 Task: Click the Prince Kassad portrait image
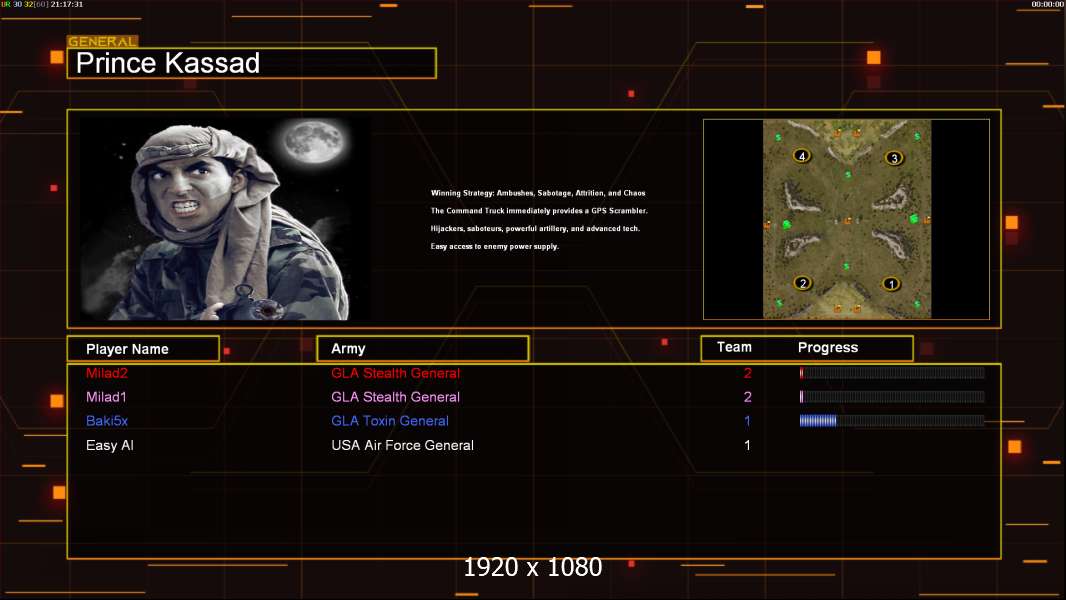[x=226, y=218]
